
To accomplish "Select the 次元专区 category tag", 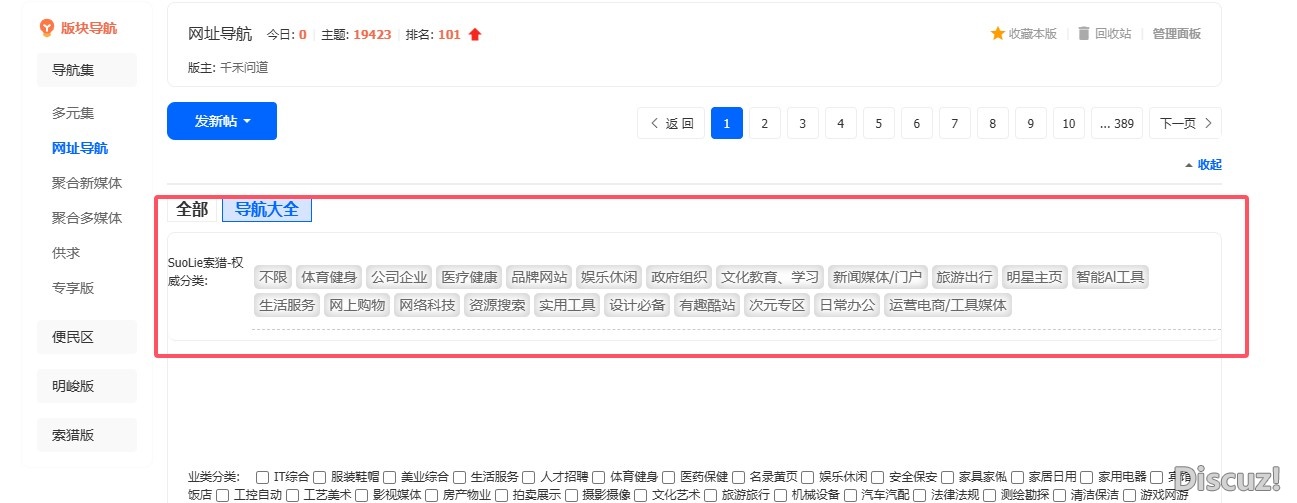I will tap(777, 305).
